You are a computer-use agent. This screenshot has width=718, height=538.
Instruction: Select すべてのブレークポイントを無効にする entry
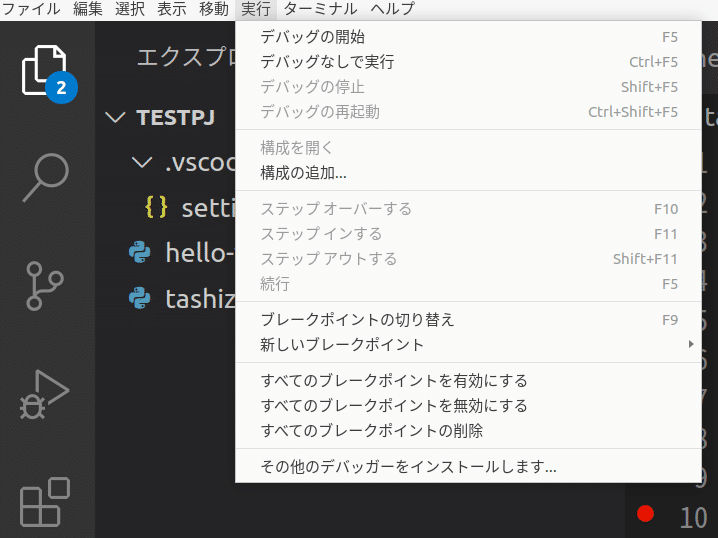(468, 406)
